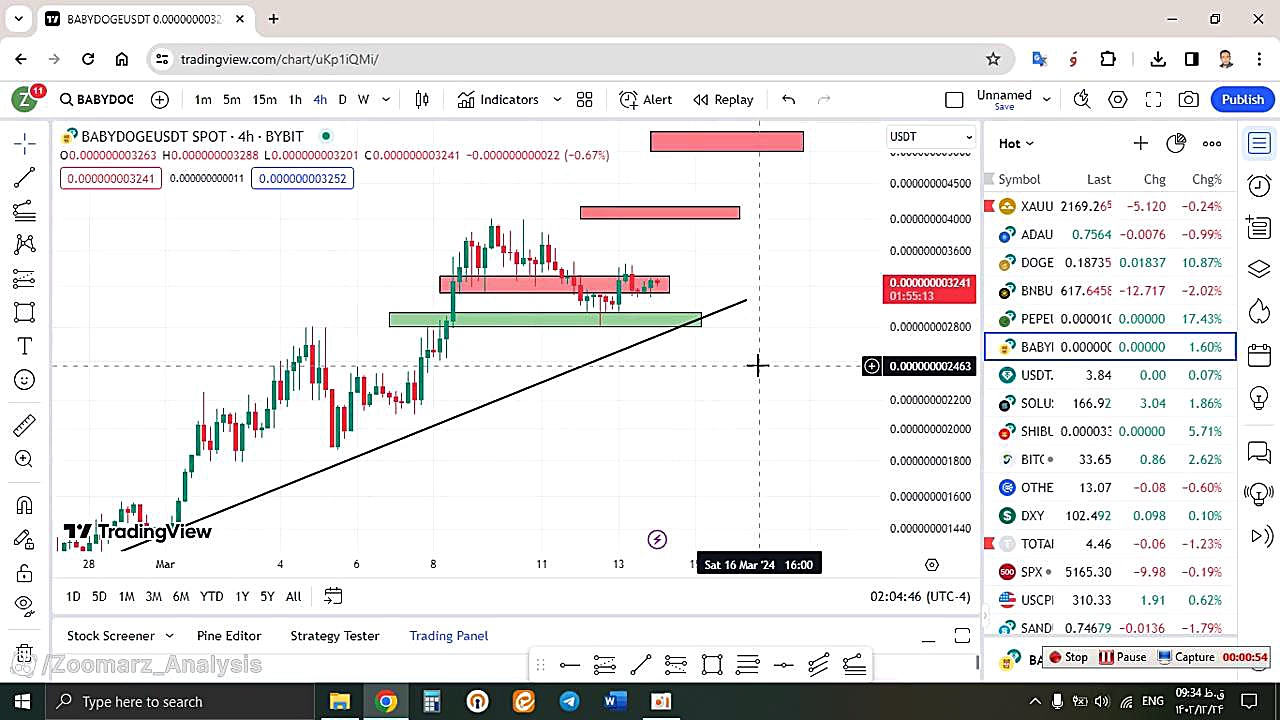Image resolution: width=1280 pixels, height=720 pixels.
Task: Open the chats speech bubble panel
Action: (1259, 452)
